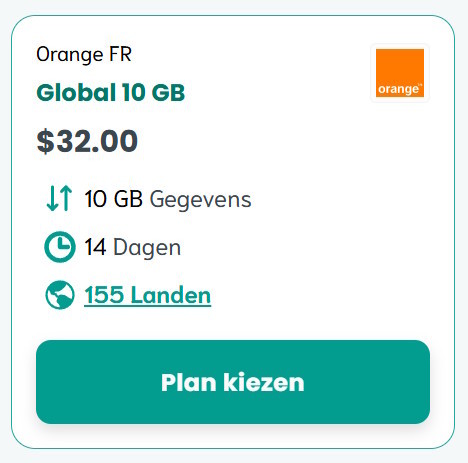Click the word Gegevens
The width and height of the screenshot is (468, 463).
pos(200,200)
